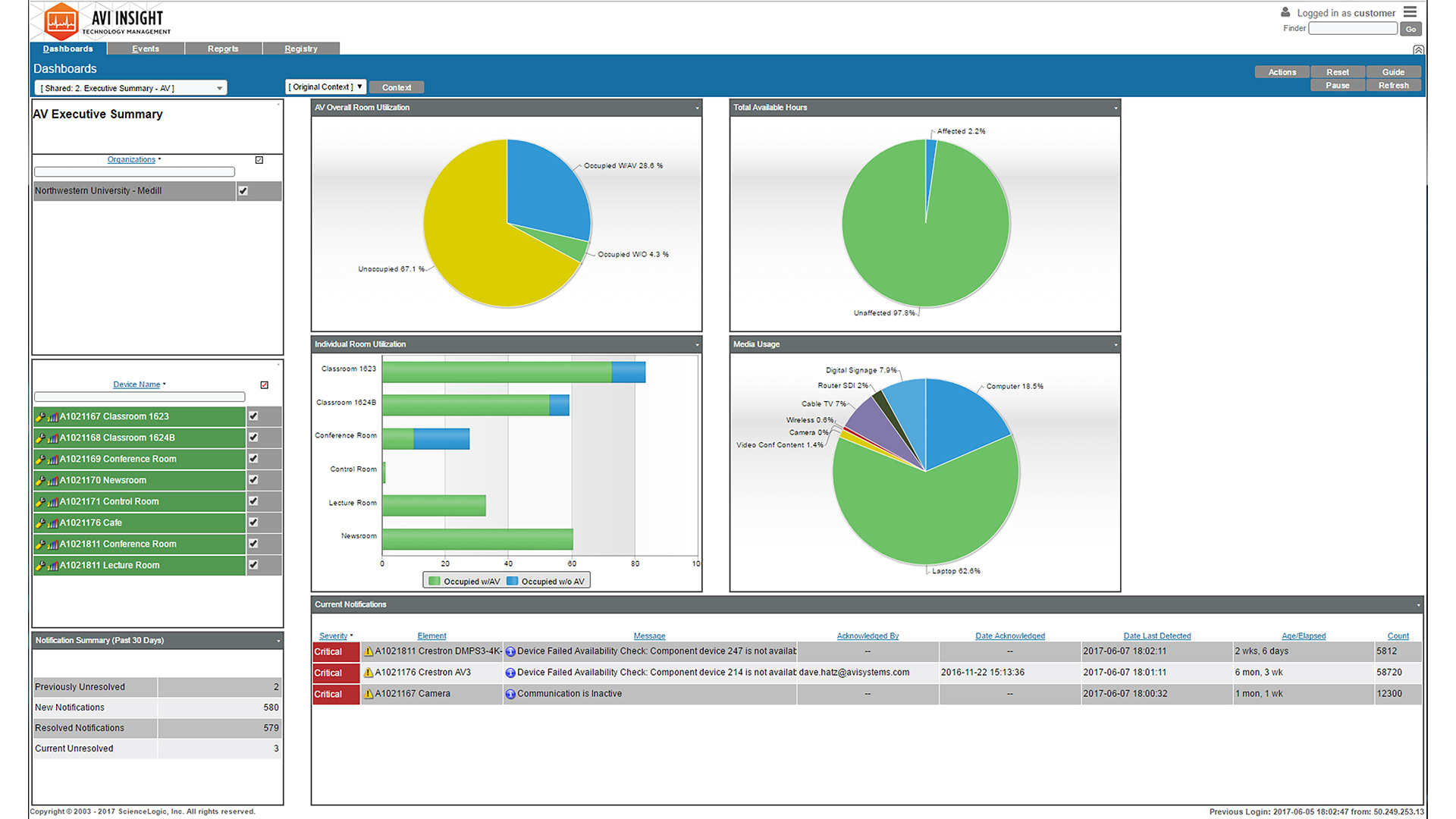Open the Dashboards tab

(68, 49)
